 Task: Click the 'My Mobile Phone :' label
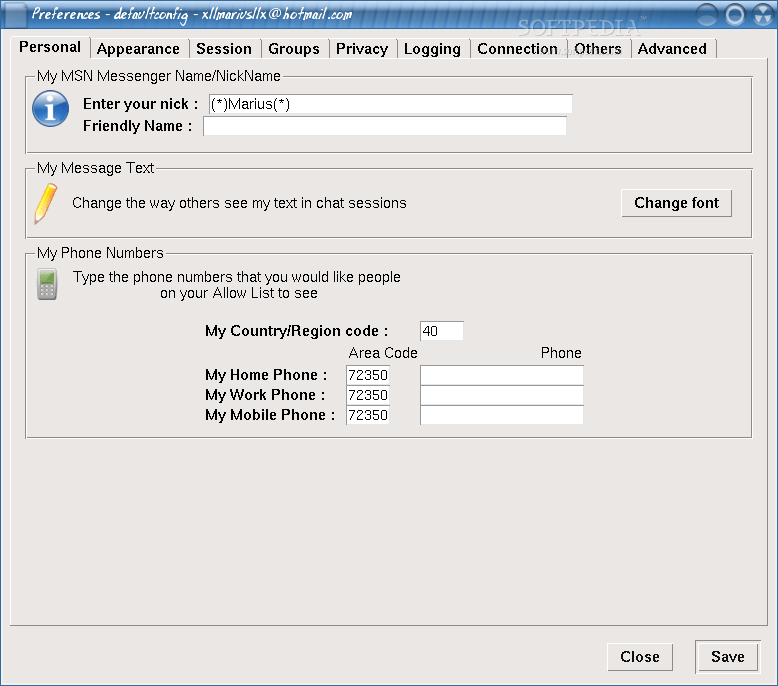pos(270,415)
